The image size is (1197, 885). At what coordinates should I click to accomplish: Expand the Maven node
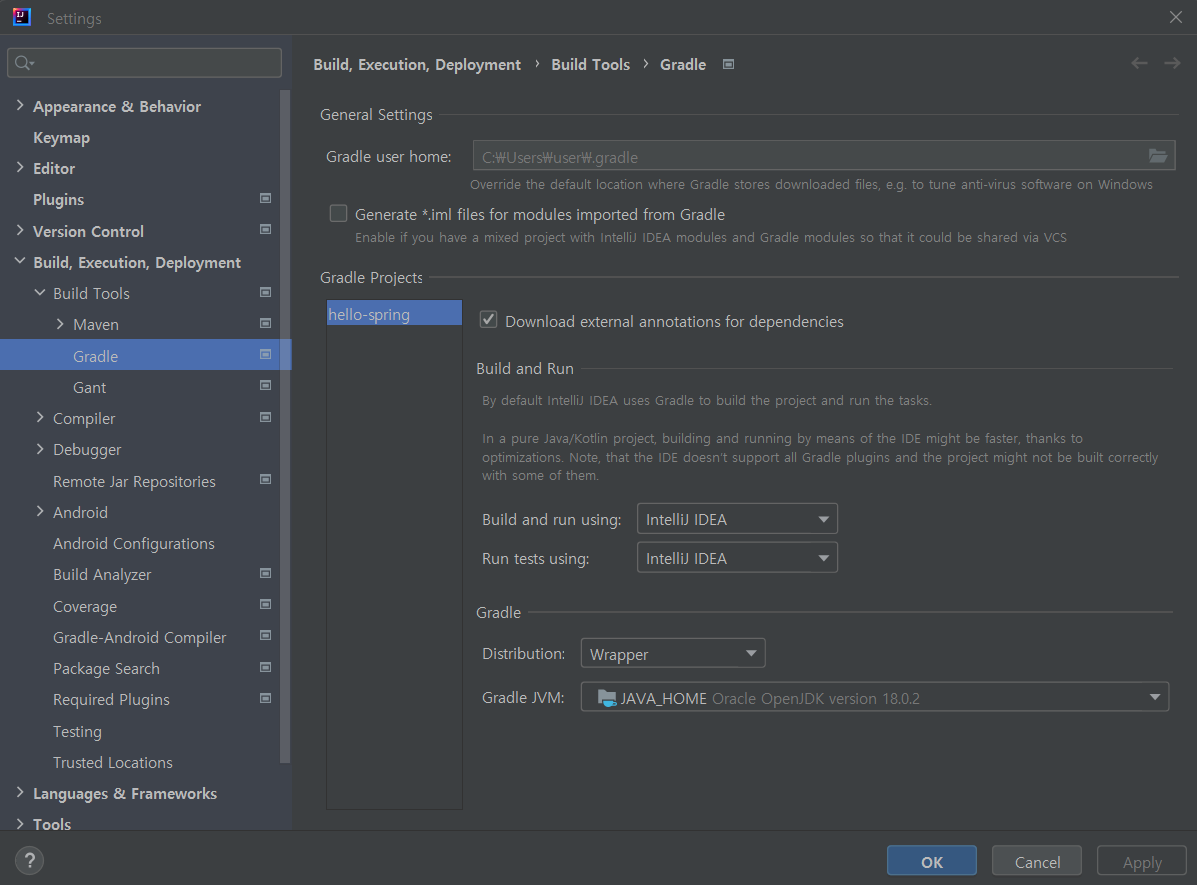(x=60, y=325)
